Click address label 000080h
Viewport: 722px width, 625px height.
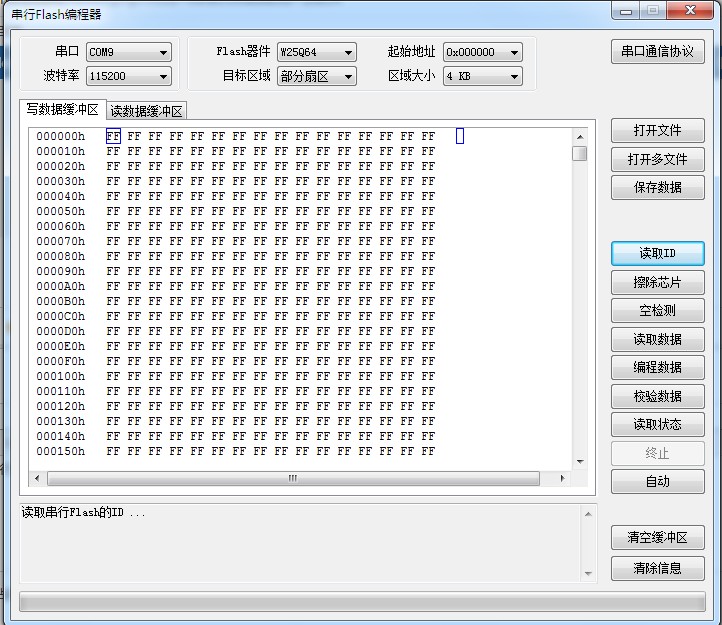click(61, 257)
